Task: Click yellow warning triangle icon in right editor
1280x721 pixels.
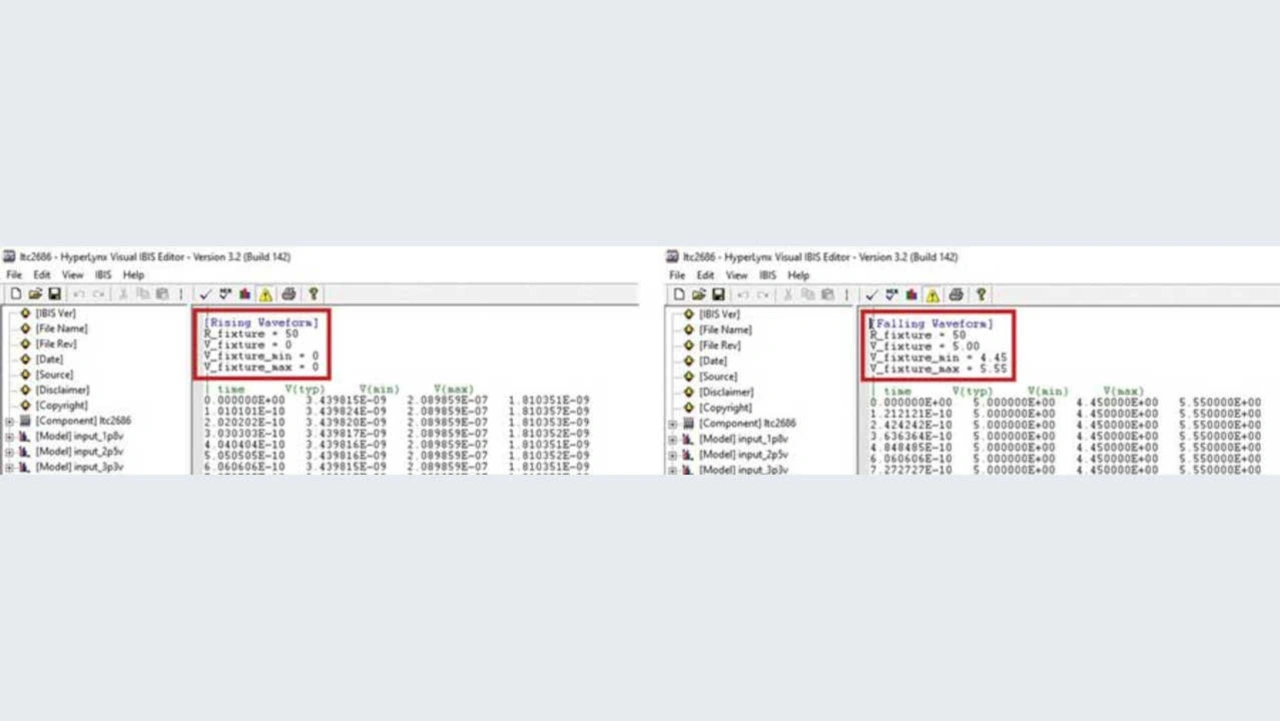Action: coord(932,295)
